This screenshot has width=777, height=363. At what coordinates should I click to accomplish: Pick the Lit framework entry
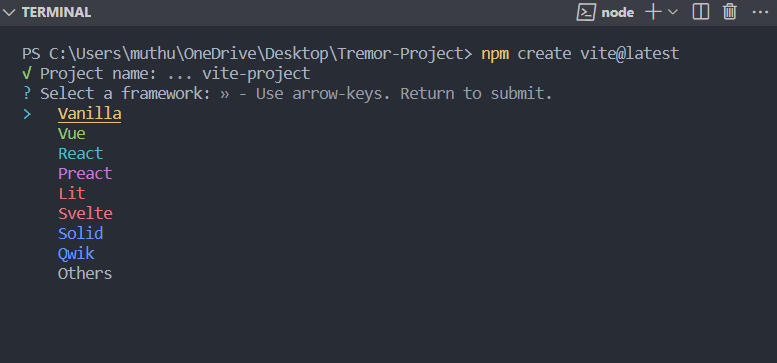[72, 193]
